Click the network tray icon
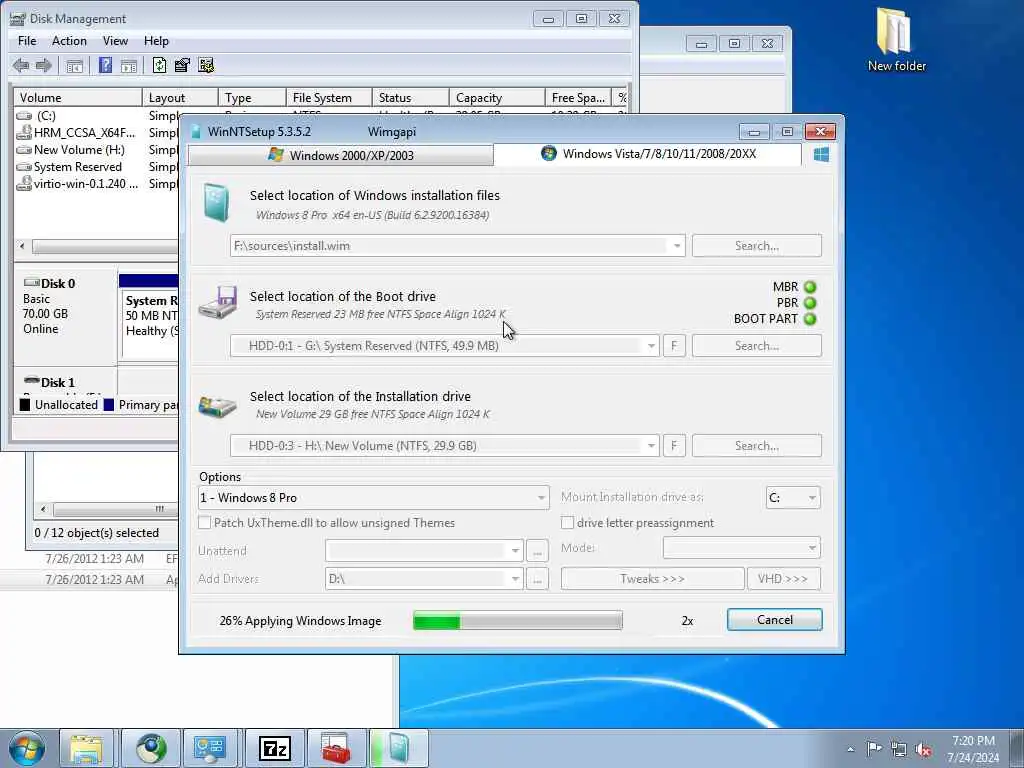Screen dimensions: 1024x768 pyautogui.click(x=899, y=749)
